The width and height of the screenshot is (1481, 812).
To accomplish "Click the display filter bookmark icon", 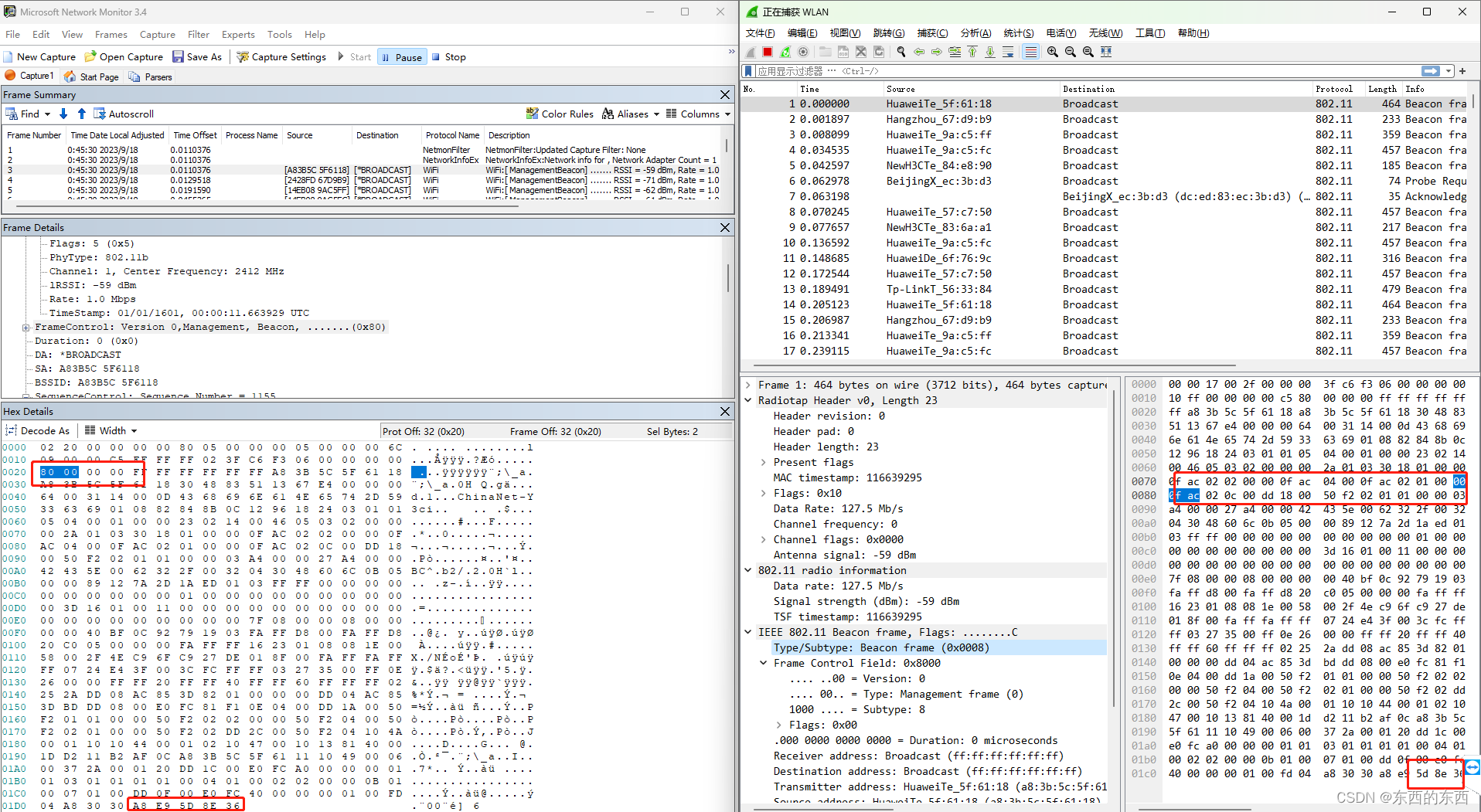I will [x=748, y=71].
